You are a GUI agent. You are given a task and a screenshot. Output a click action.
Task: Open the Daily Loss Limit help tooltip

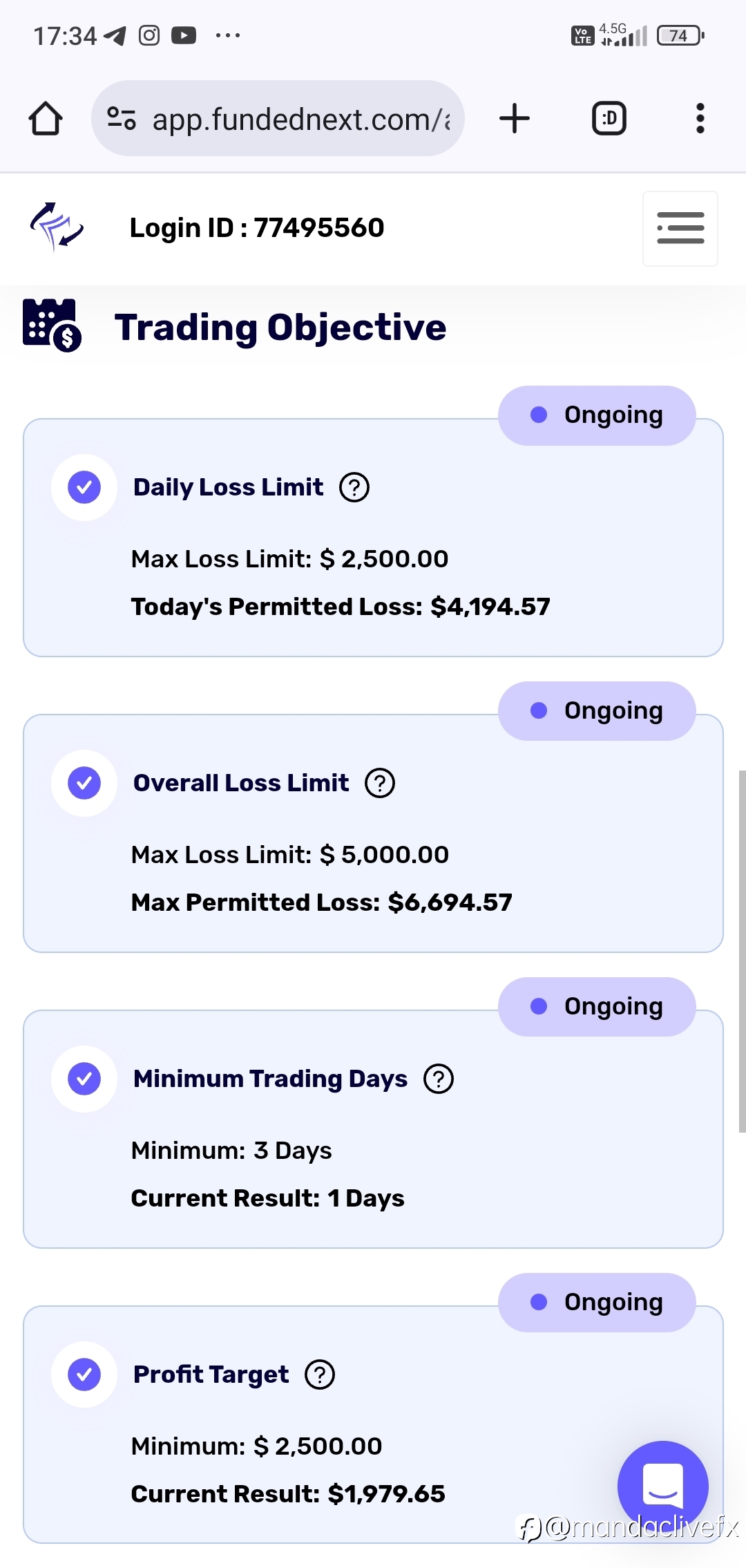(354, 487)
